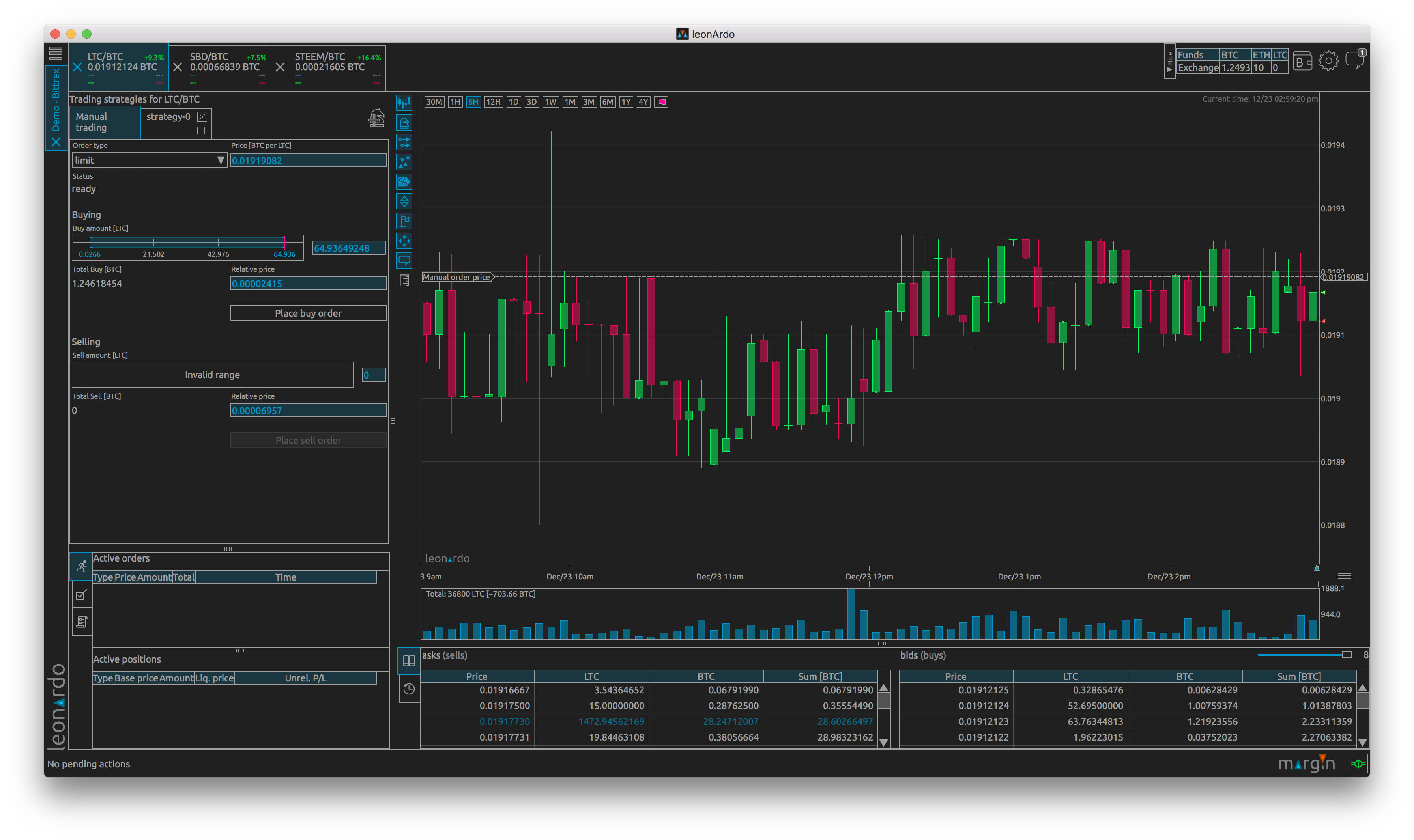
Task: Open the Bitcoin wallet icon
Action: coord(1302,61)
